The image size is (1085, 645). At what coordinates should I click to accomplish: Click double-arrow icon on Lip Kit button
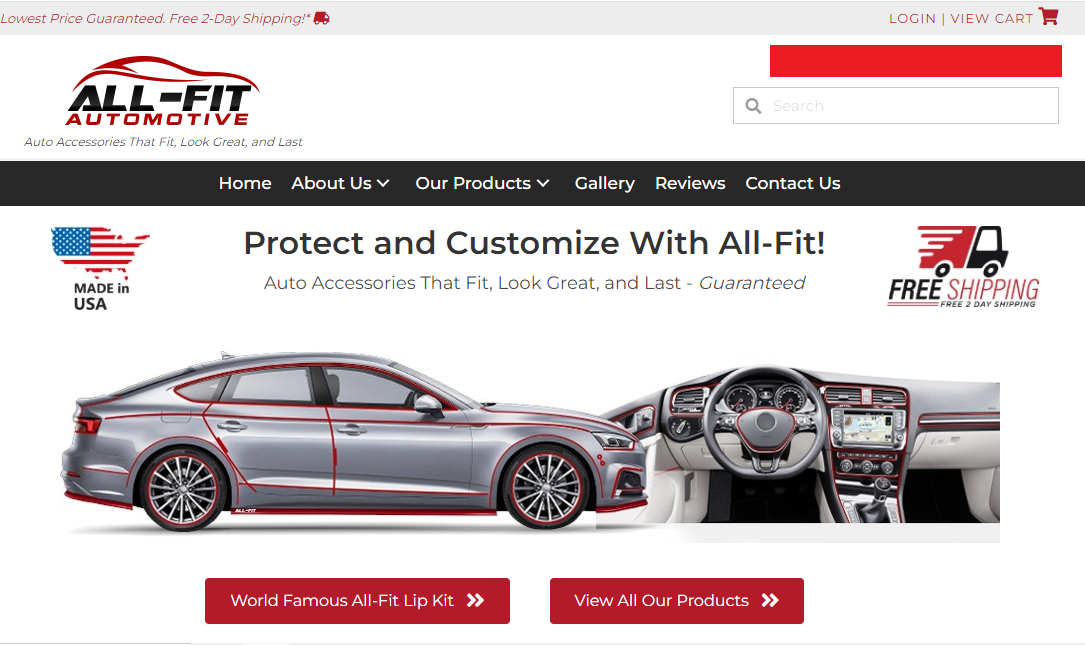475,601
